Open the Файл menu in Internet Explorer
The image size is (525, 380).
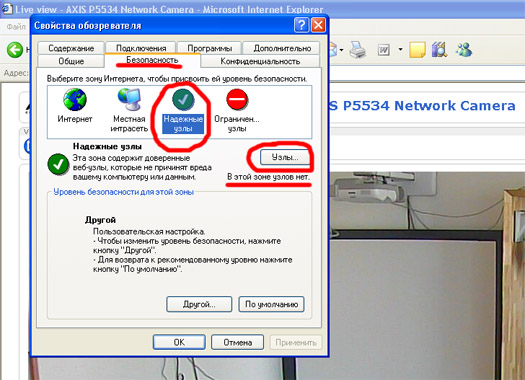(x=16, y=26)
